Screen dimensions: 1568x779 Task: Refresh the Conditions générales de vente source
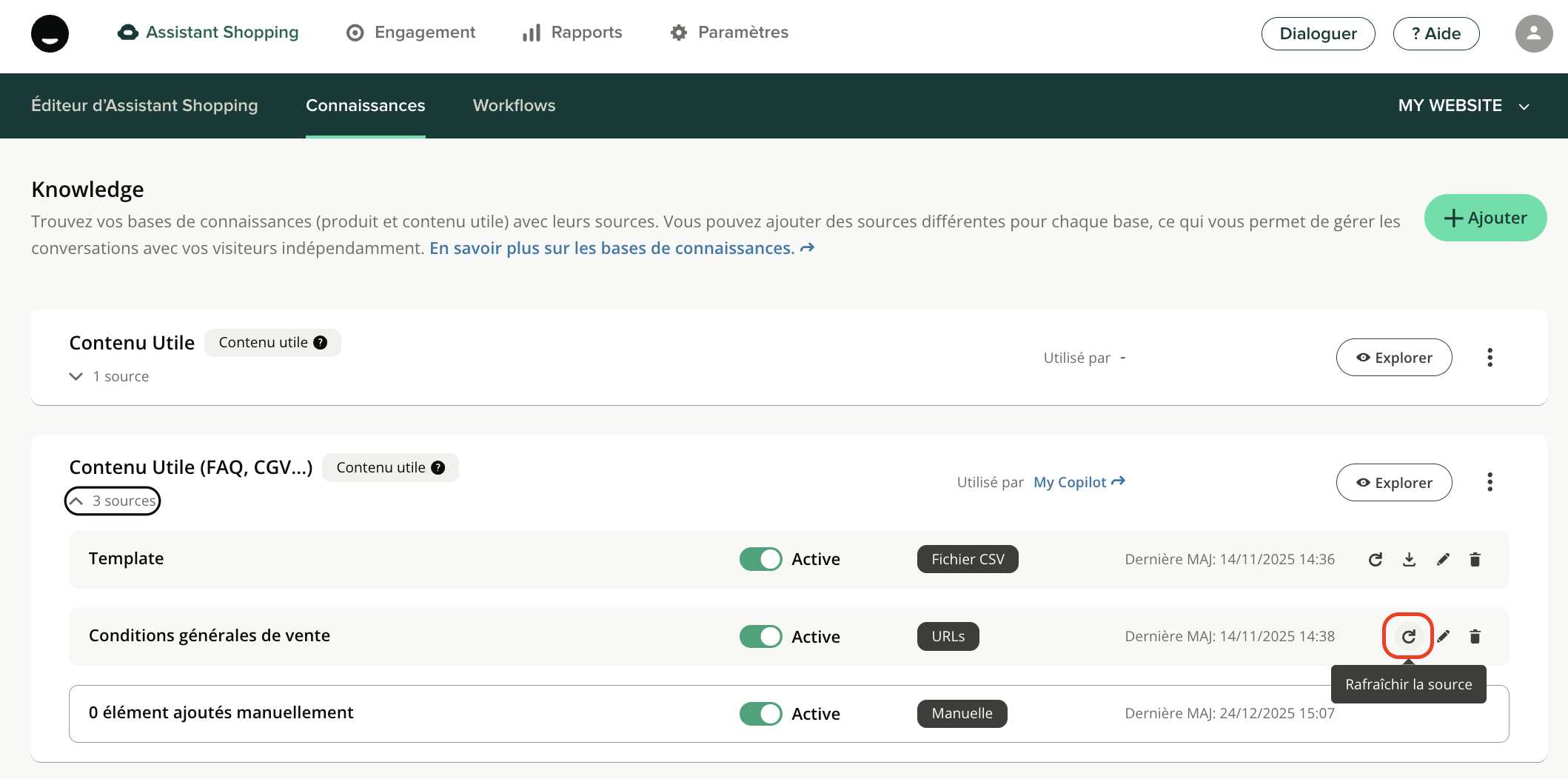coord(1408,636)
